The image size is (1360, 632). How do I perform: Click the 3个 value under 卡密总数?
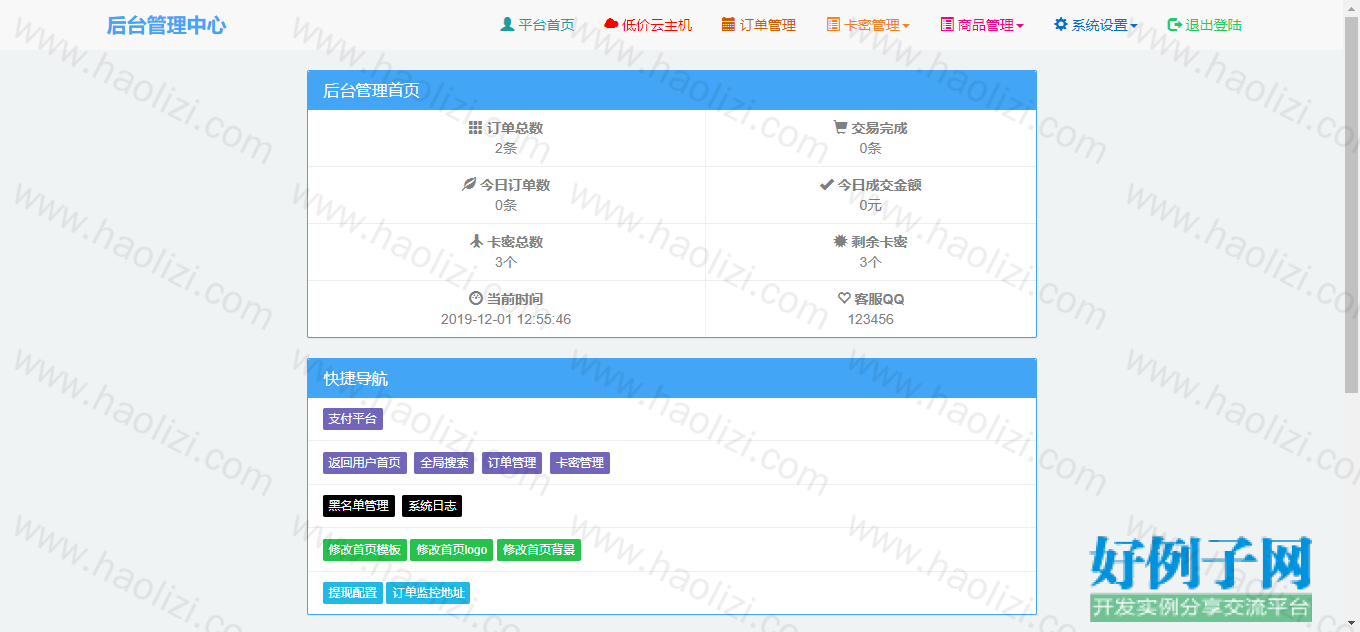click(x=506, y=262)
